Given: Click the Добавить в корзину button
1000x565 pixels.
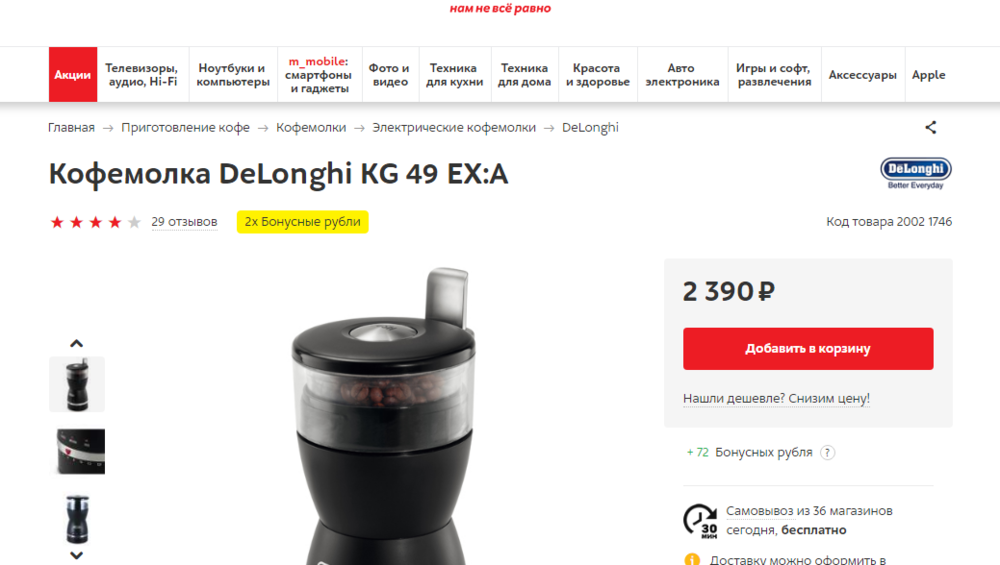Looking at the screenshot, I should click(x=808, y=349).
